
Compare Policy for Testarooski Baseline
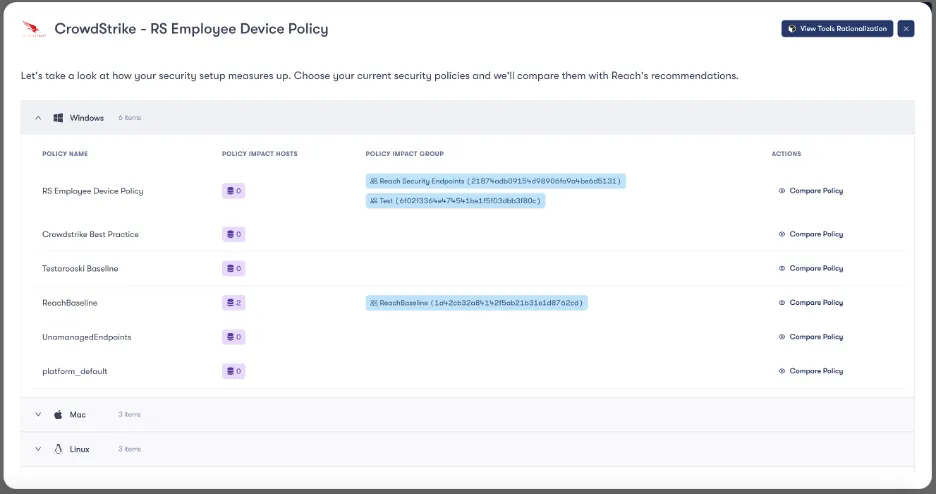811,268
